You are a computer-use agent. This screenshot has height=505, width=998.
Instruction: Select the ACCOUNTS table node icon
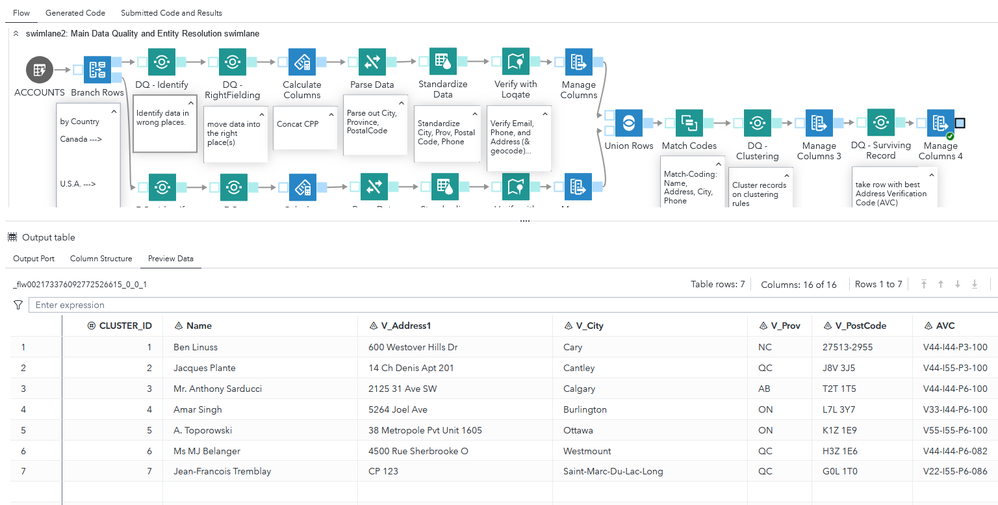pyautogui.click(x=39, y=69)
